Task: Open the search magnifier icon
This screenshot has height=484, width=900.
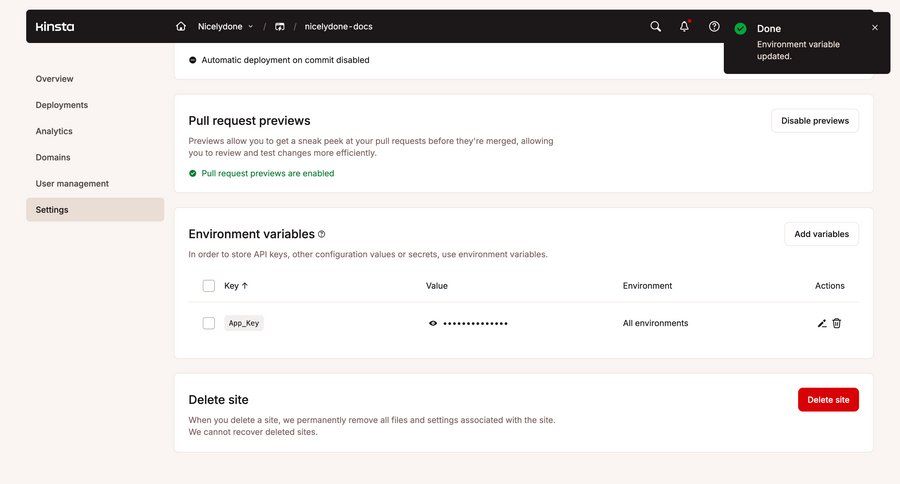Action: tap(655, 26)
